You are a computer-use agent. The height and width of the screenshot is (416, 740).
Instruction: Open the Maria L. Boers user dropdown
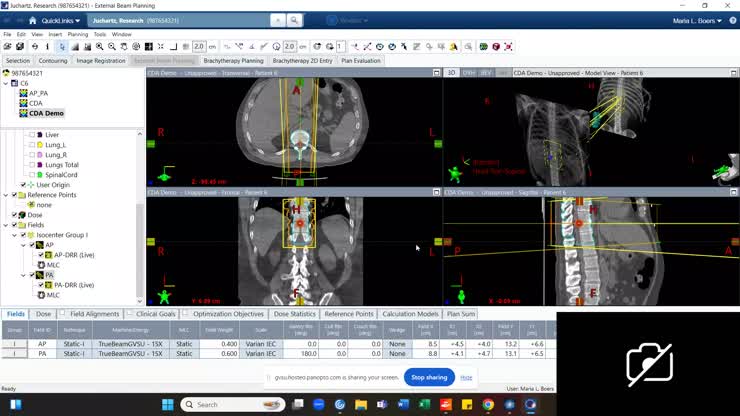click(697, 21)
